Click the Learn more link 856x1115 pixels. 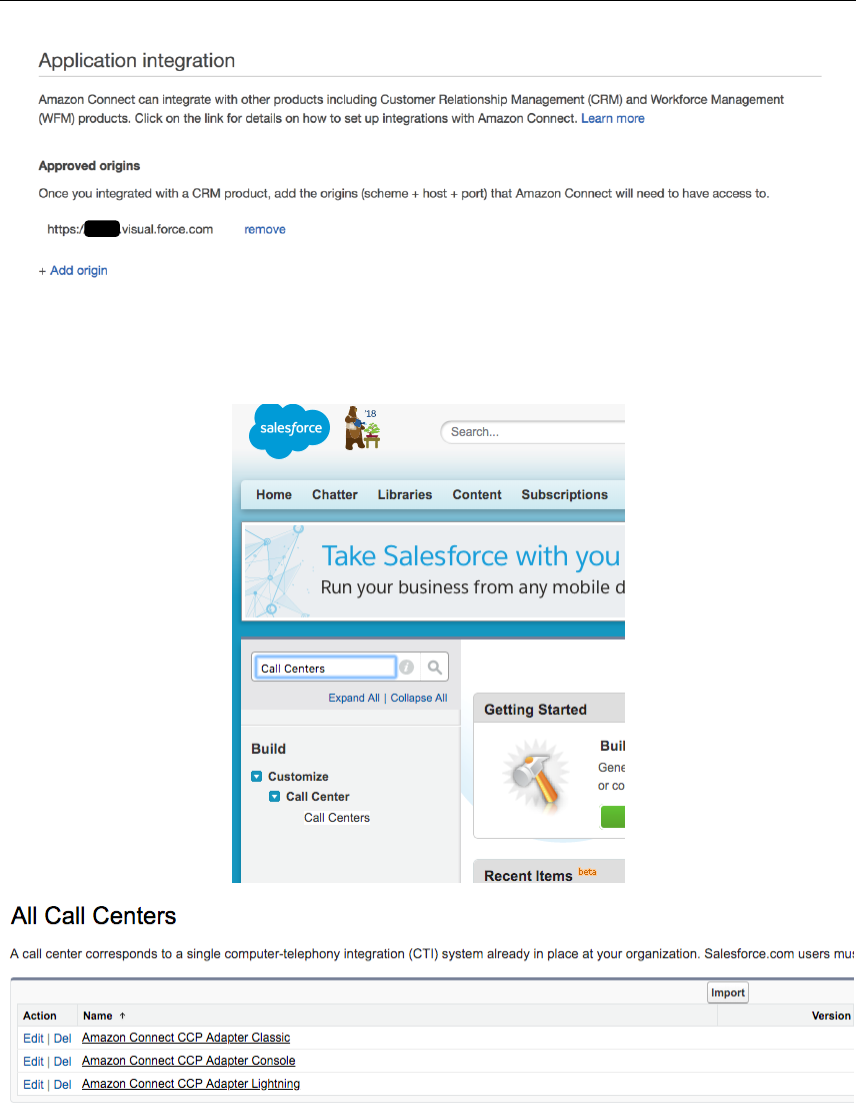pos(613,119)
